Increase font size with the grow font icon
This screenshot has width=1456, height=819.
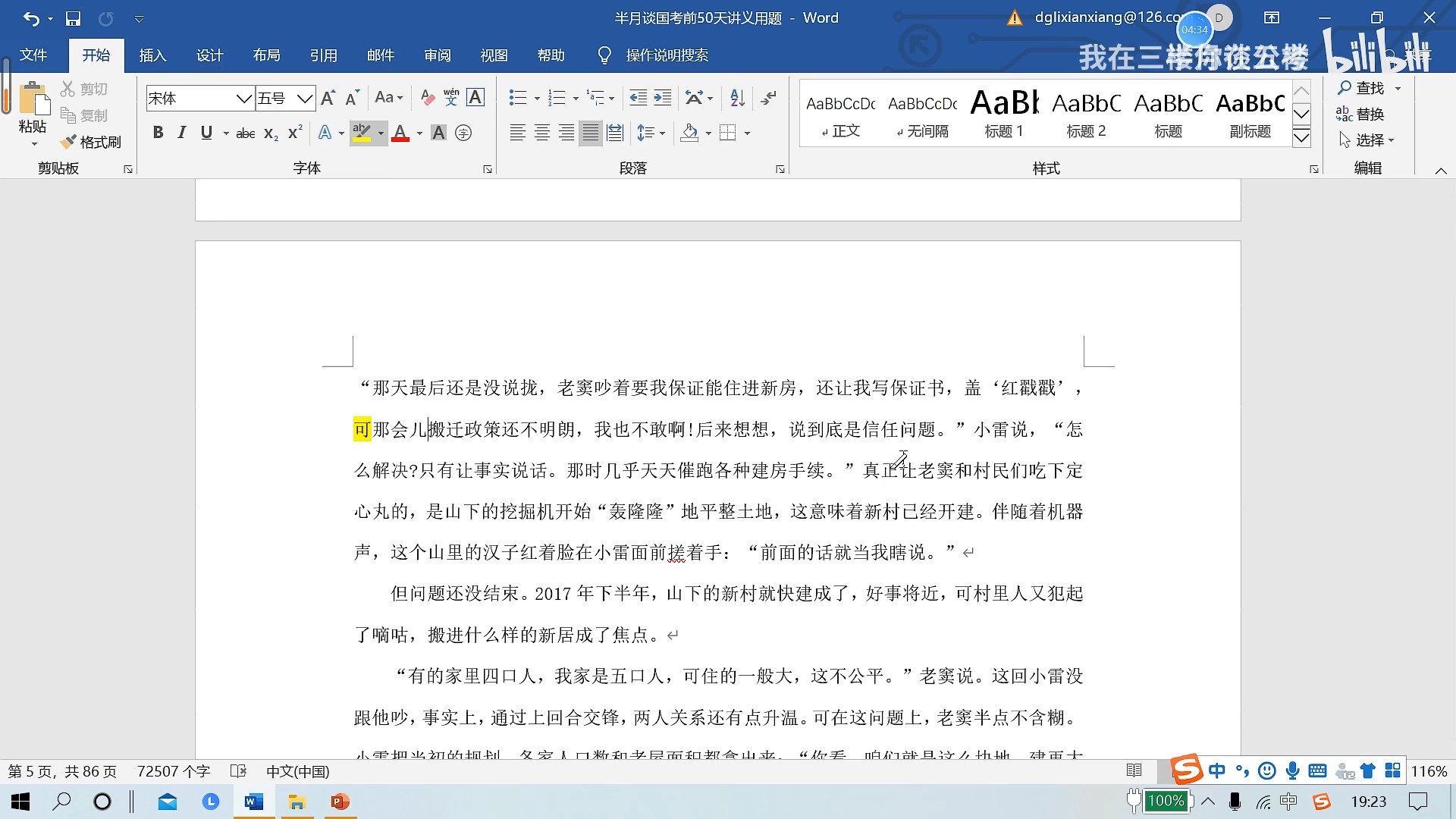[x=328, y=98]
